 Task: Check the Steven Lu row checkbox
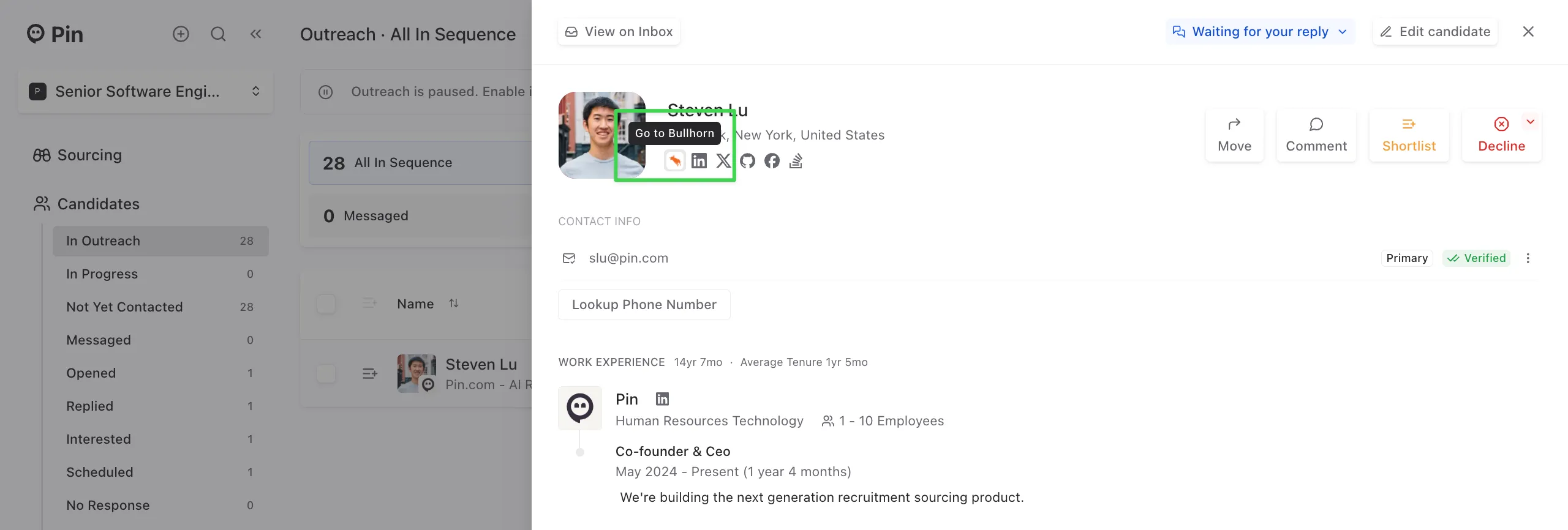[326, 373]
